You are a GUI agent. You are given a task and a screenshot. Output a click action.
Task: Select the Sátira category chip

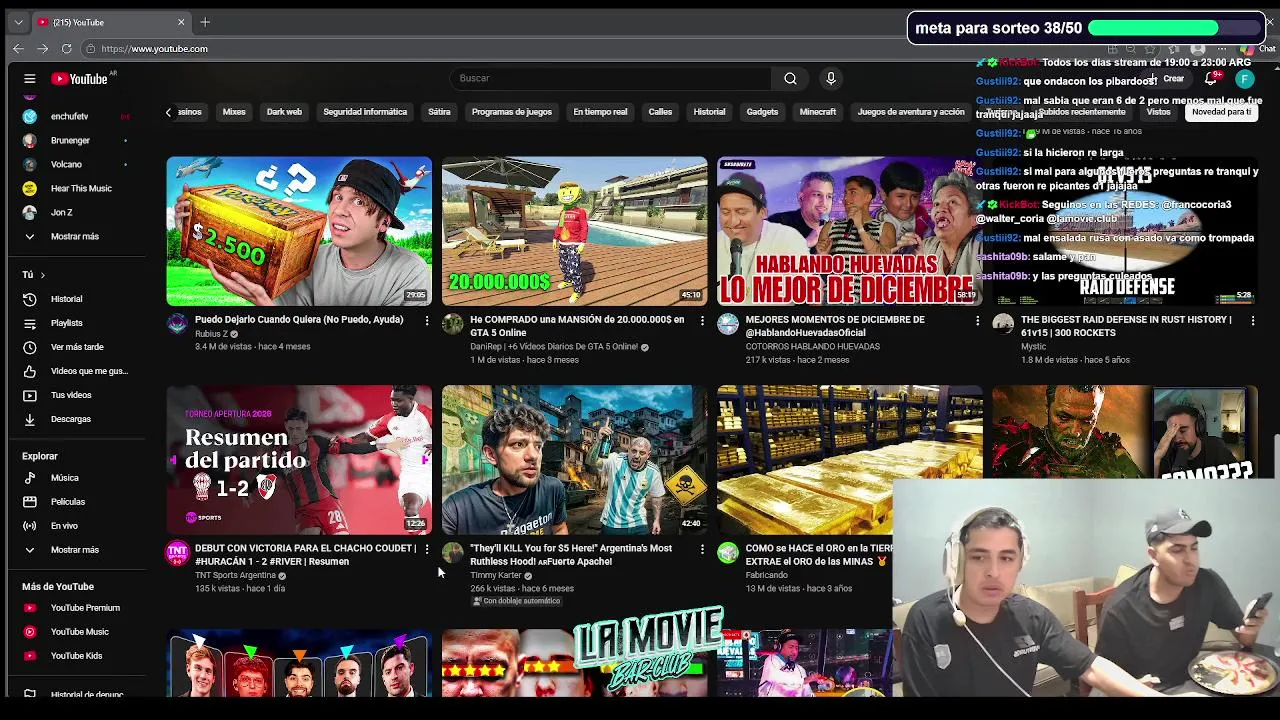[439, 112]
